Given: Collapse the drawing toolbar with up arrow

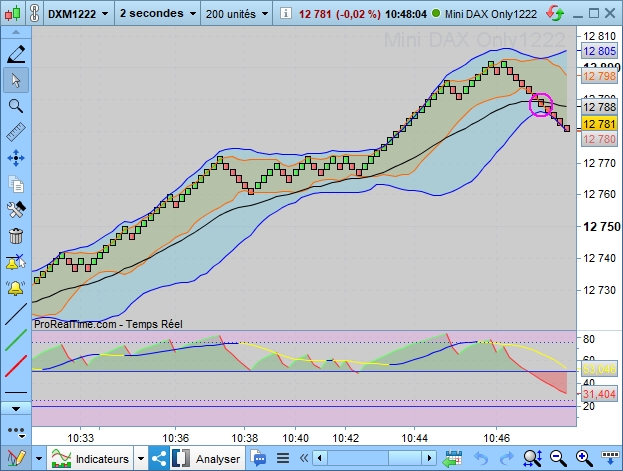Looking at the screenshot, I should click(x=16, y=32).
